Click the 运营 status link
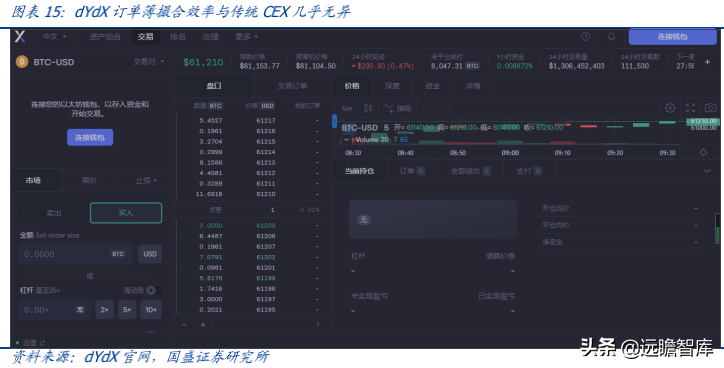 30,343
